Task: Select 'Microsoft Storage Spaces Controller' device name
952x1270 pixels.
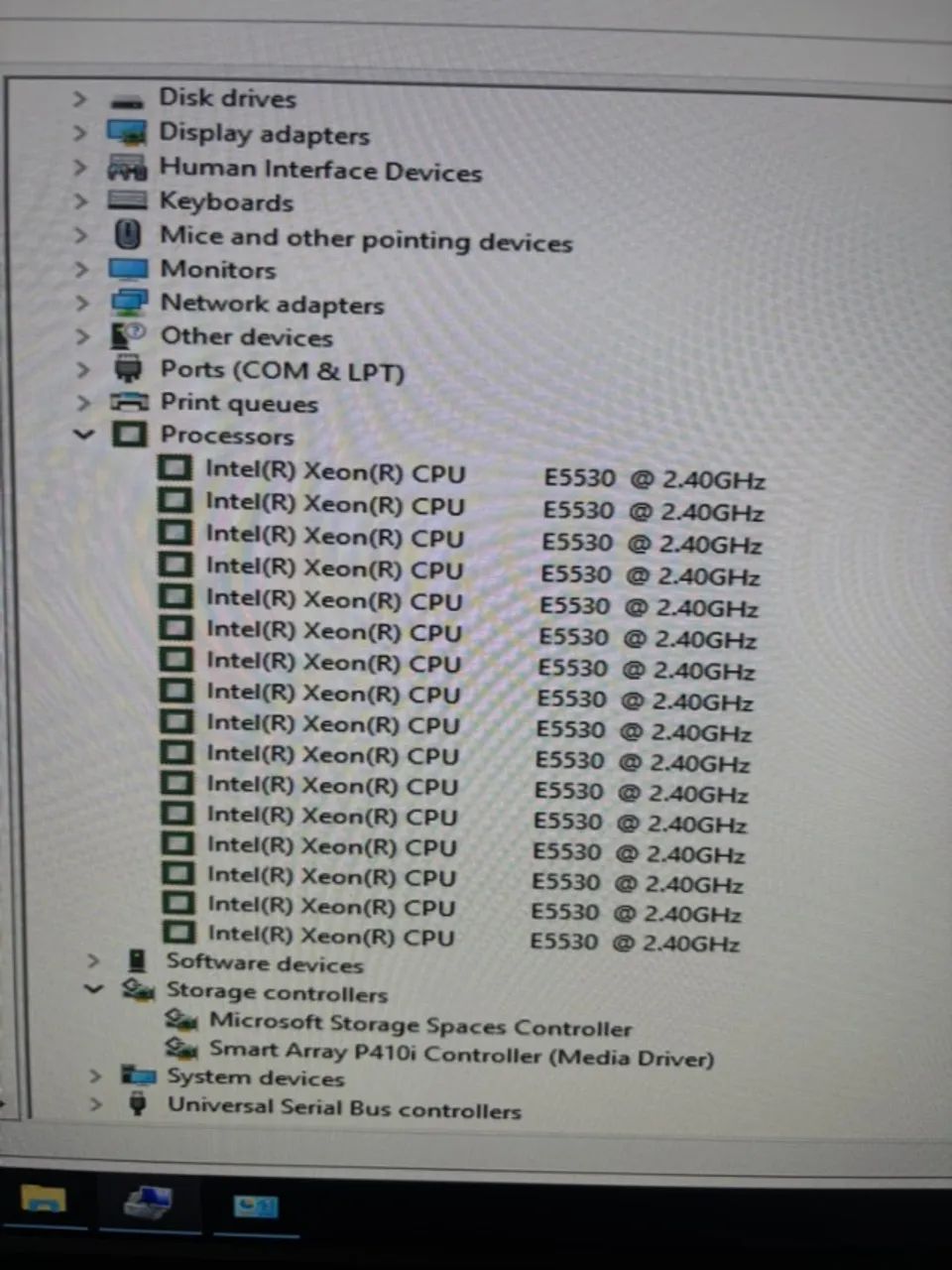Action: [x=420, y=1024]
